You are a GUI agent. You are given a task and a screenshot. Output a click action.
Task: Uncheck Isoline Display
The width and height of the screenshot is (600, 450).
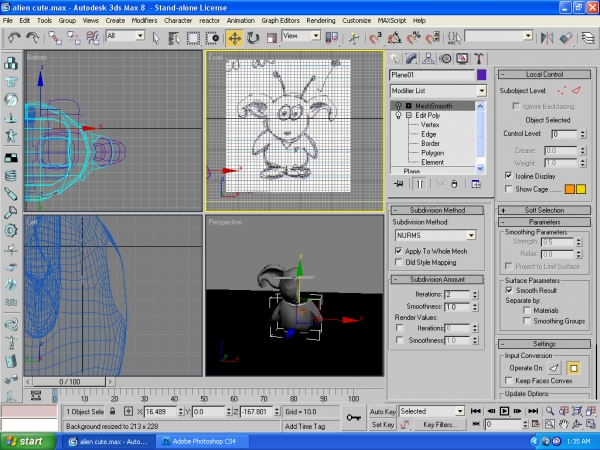509,176
